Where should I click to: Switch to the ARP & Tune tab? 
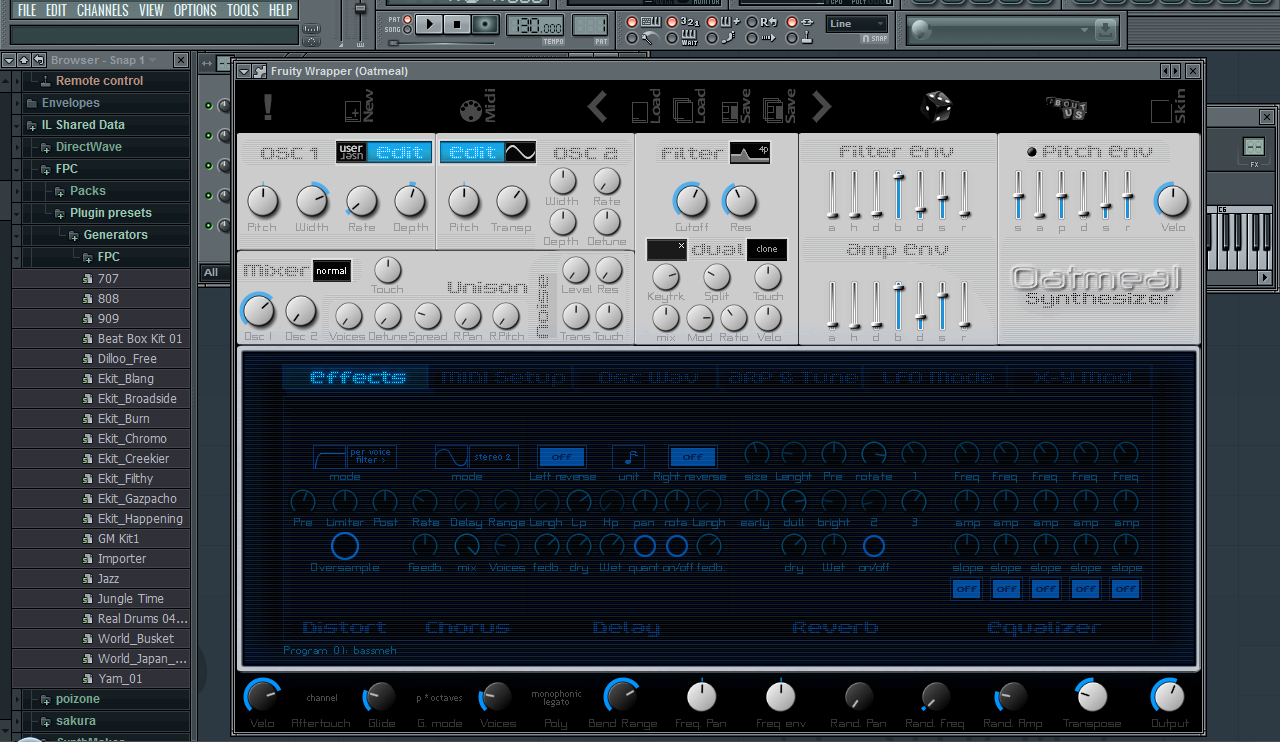tap(794, 377)
